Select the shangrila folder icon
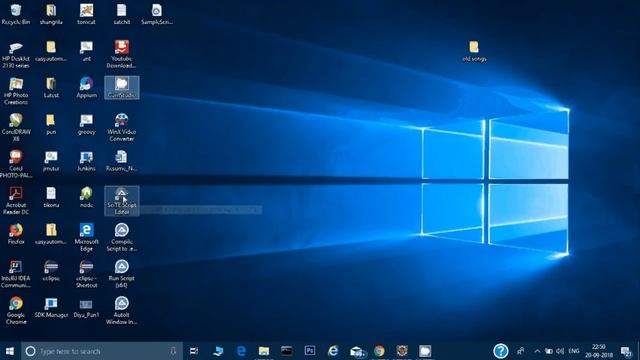 pyautogui.click(x=51, y=15)
